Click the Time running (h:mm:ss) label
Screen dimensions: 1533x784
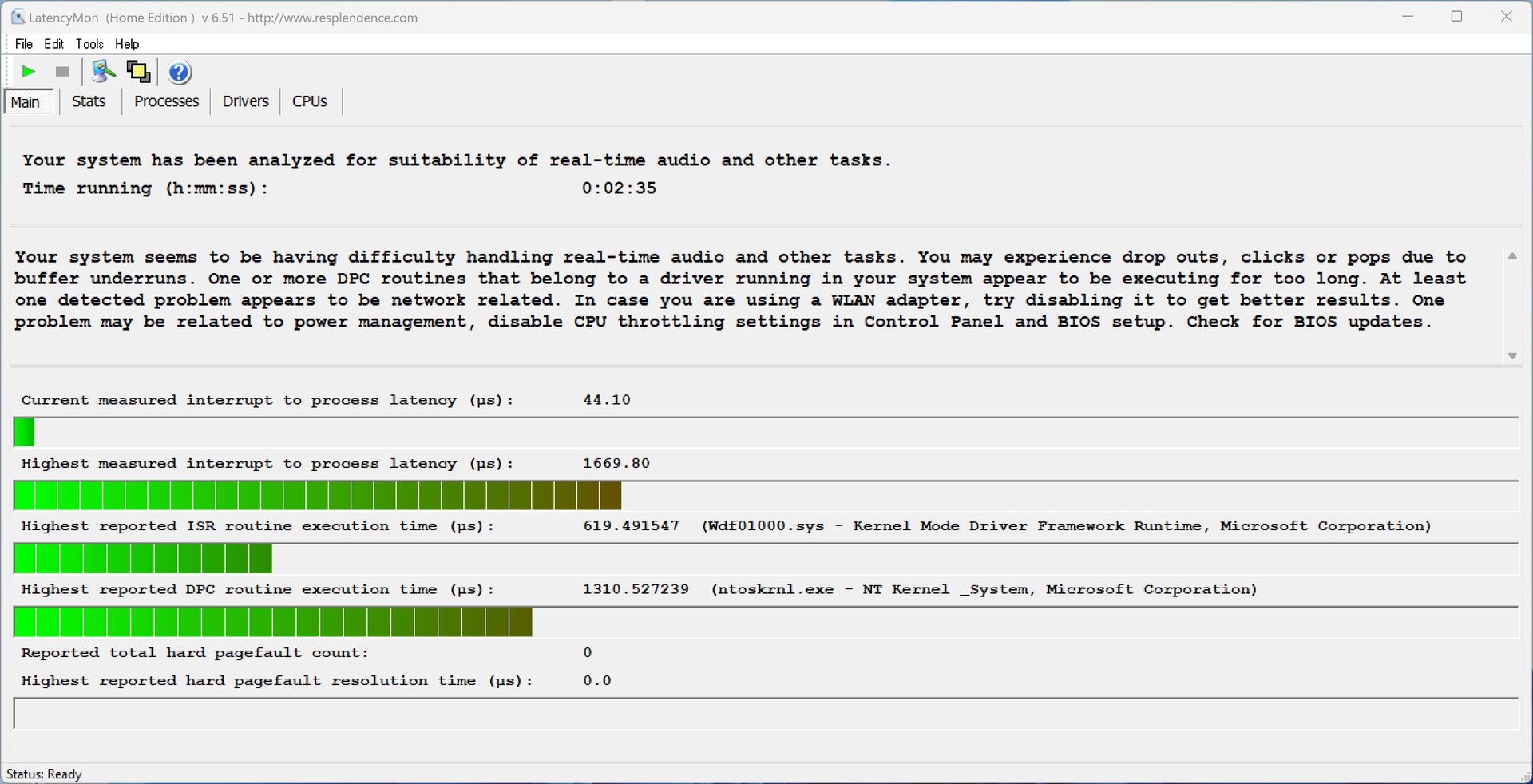145,189
